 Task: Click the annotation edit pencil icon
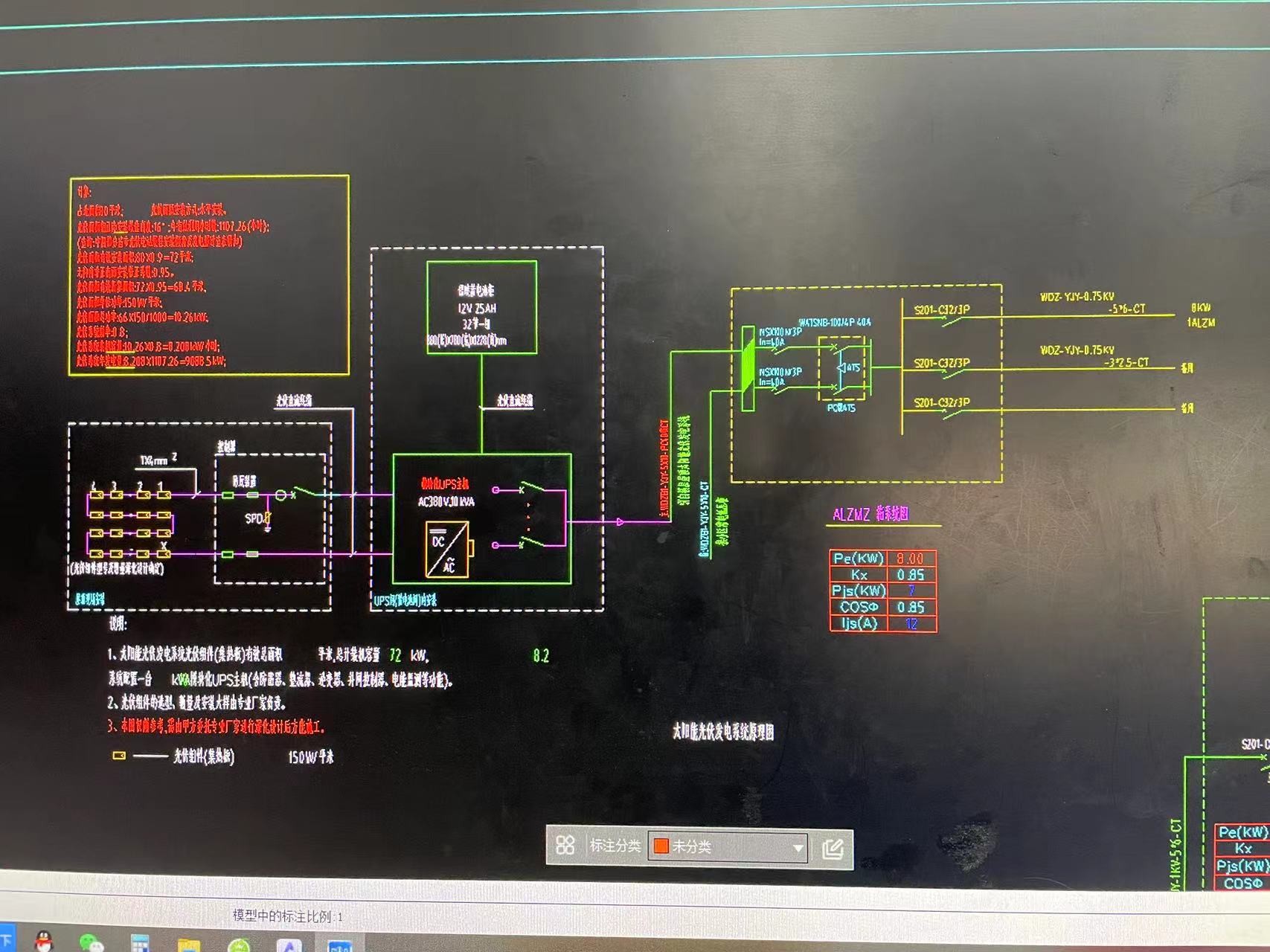(x=833, y=849)
